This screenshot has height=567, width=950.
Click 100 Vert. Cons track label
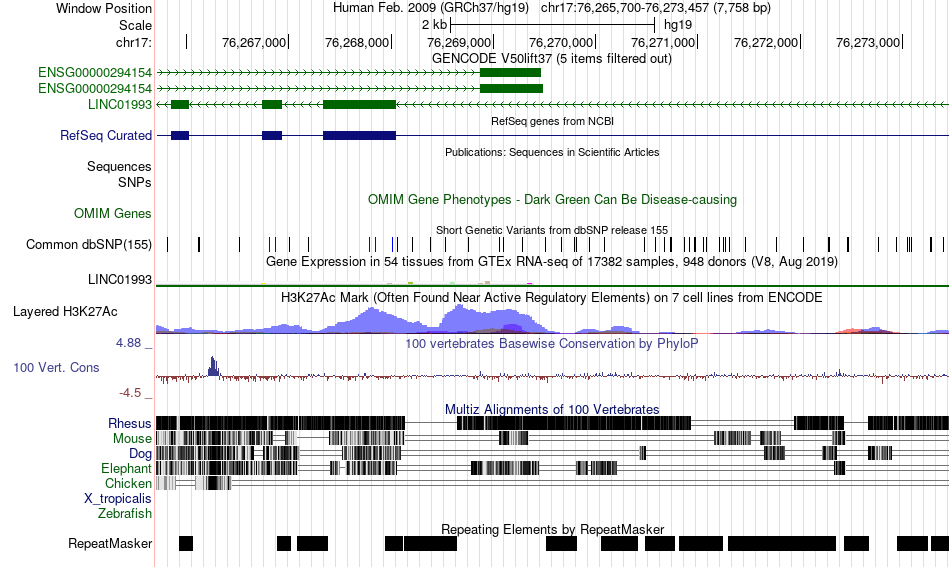(56, 367)
